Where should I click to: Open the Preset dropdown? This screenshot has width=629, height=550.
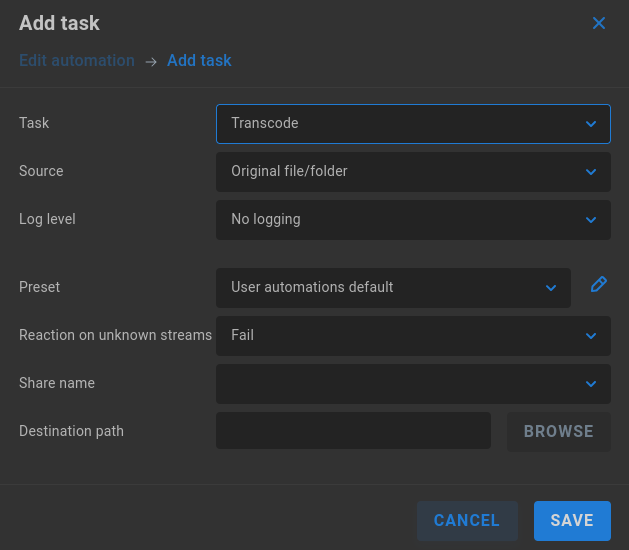point(393,288)
